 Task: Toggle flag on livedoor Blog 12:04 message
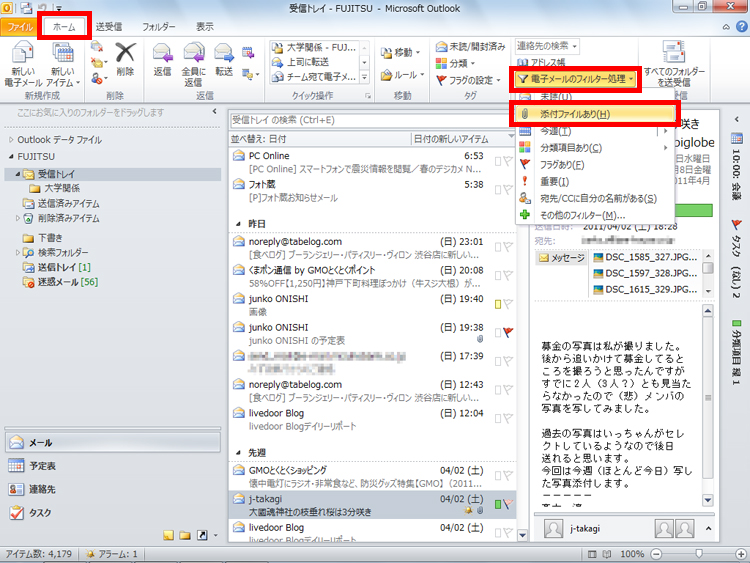pos(508,418)
